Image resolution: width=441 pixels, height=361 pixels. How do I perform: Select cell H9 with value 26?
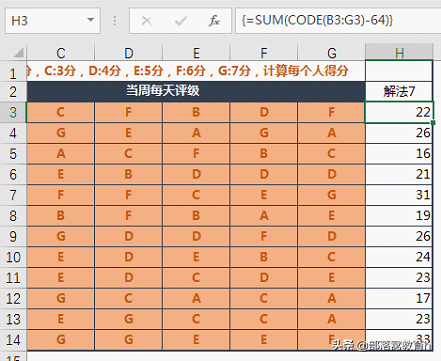399,237
